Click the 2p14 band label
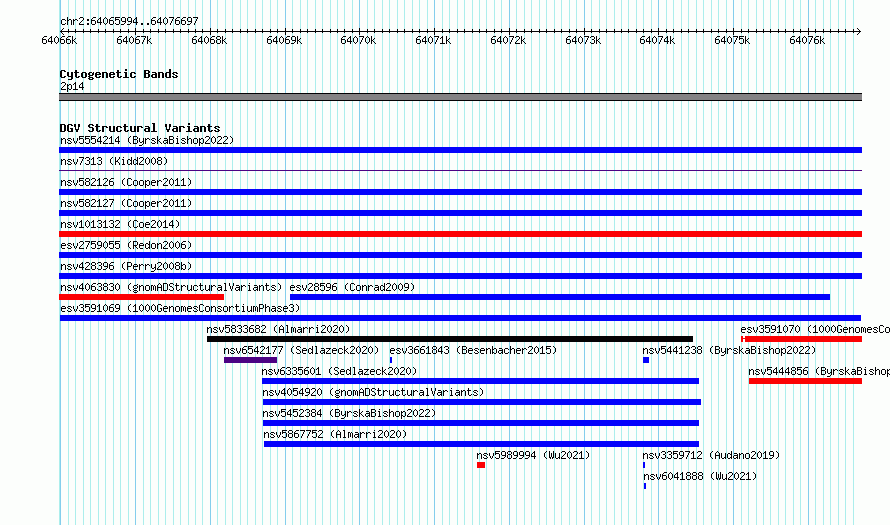Viewport: 890px width, 525px height. click(x=72, y=86)
